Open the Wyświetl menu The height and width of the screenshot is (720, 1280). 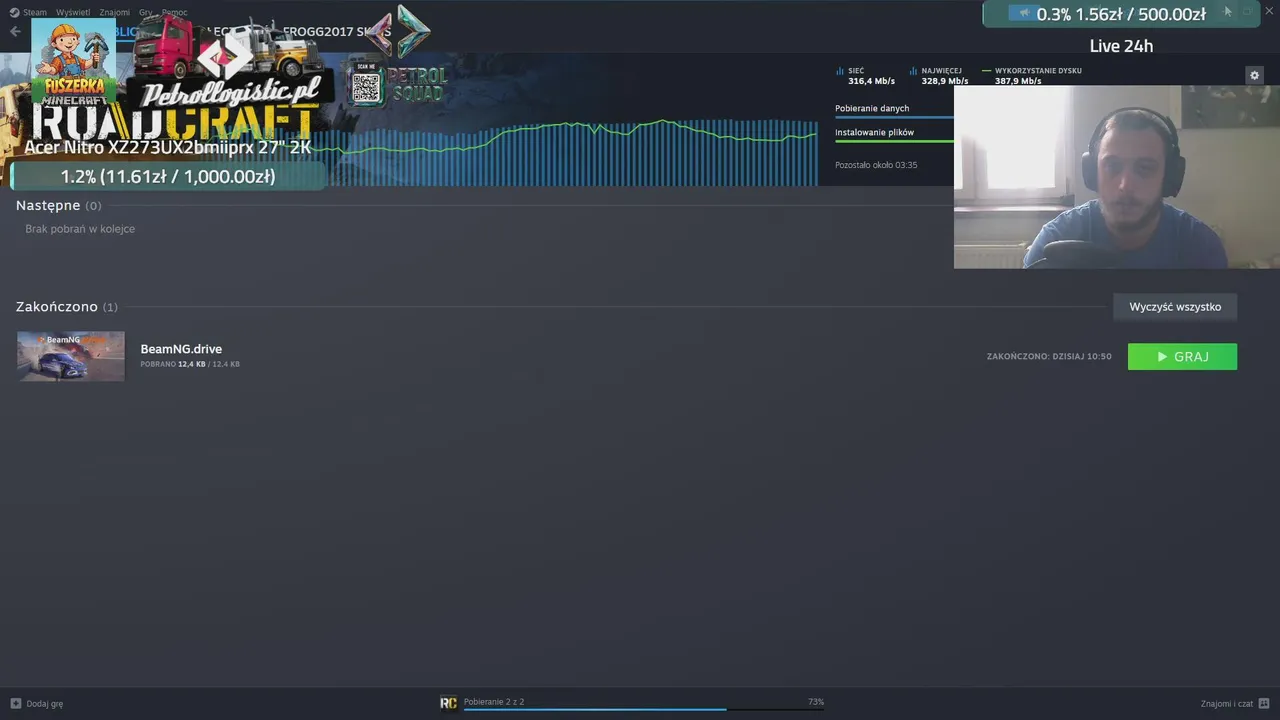(x=72, y=13)
